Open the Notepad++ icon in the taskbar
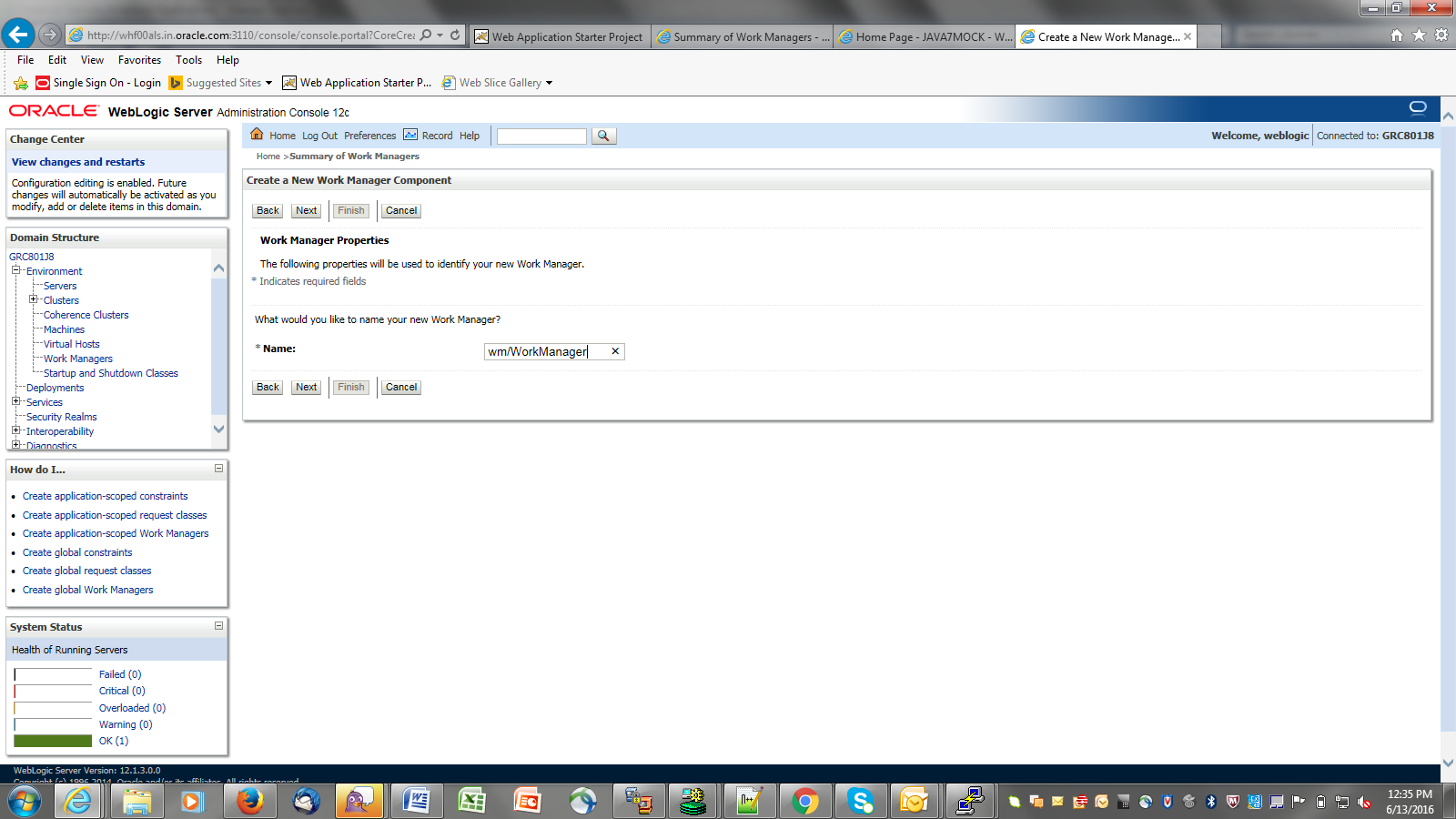The width and height of the screenshot is (1456, 819). [x=749, y=801]
